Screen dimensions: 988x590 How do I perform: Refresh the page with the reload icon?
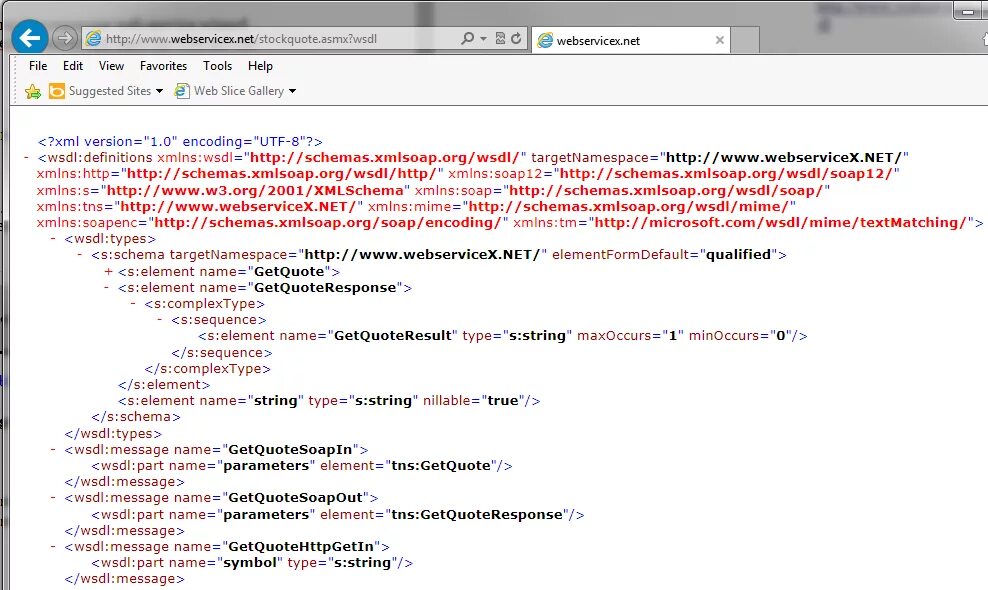[516, 38]
